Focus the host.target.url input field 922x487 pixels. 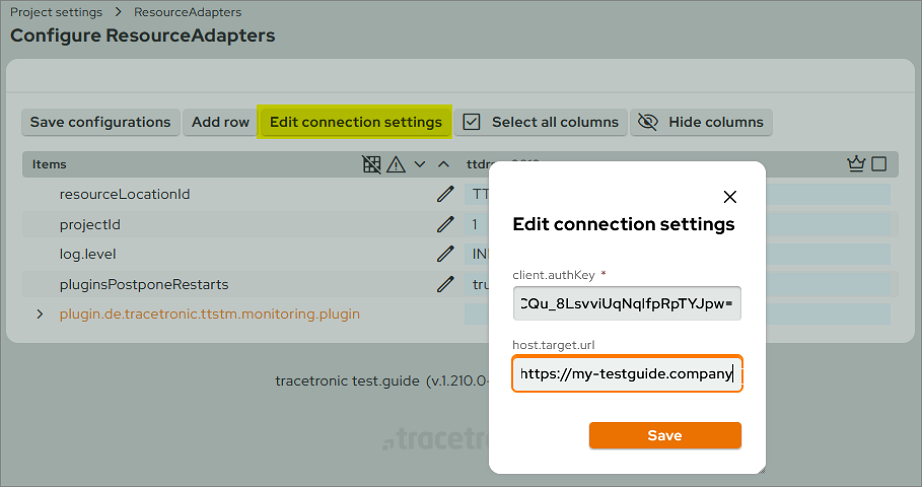click(x=627, y=373)
